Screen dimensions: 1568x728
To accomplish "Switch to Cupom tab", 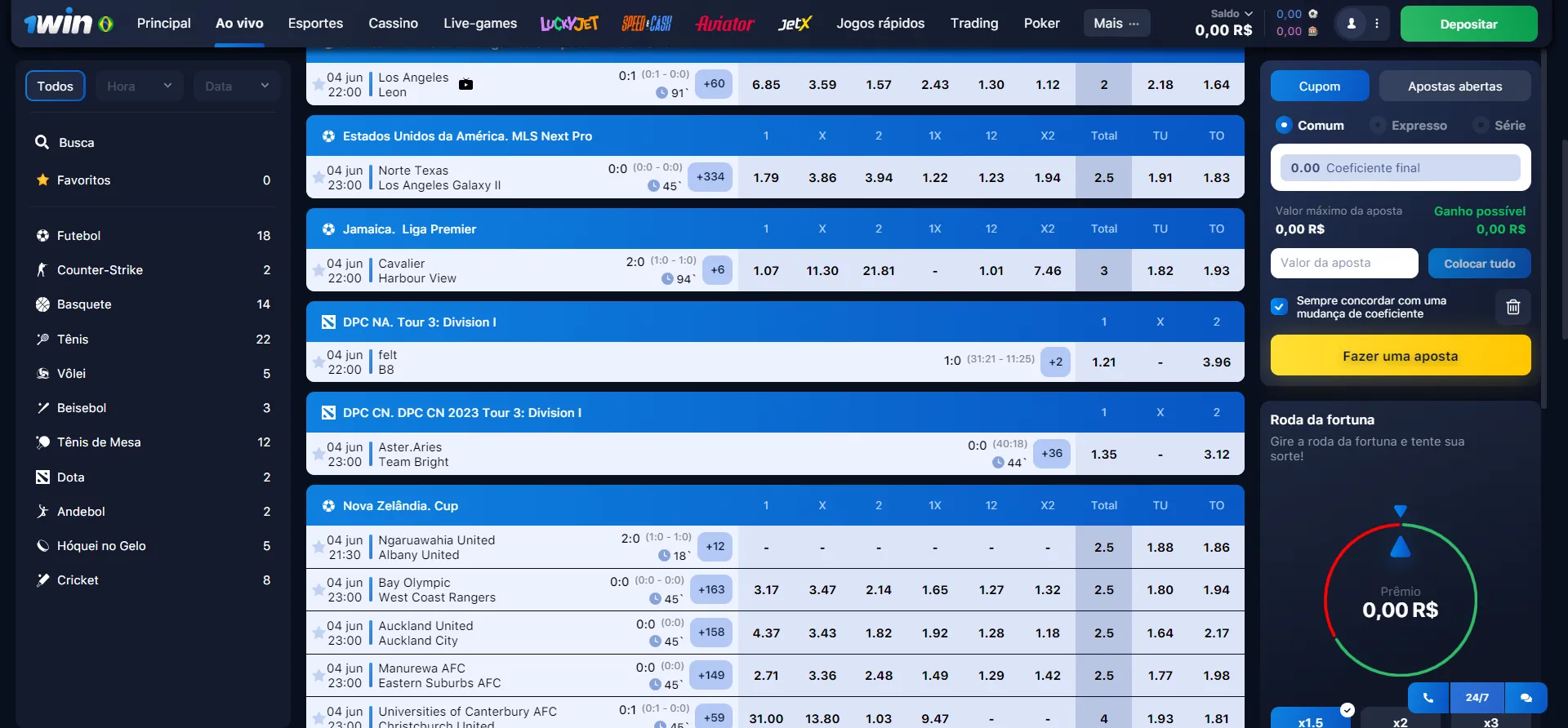I will pyautogui.click(x=1320, y=86).
